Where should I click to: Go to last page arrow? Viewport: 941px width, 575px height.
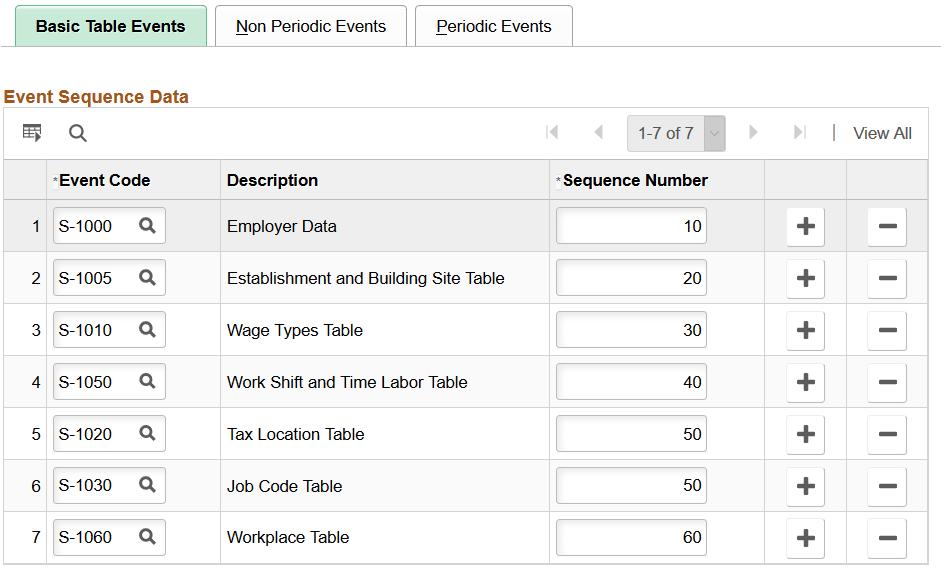[799, 132]
